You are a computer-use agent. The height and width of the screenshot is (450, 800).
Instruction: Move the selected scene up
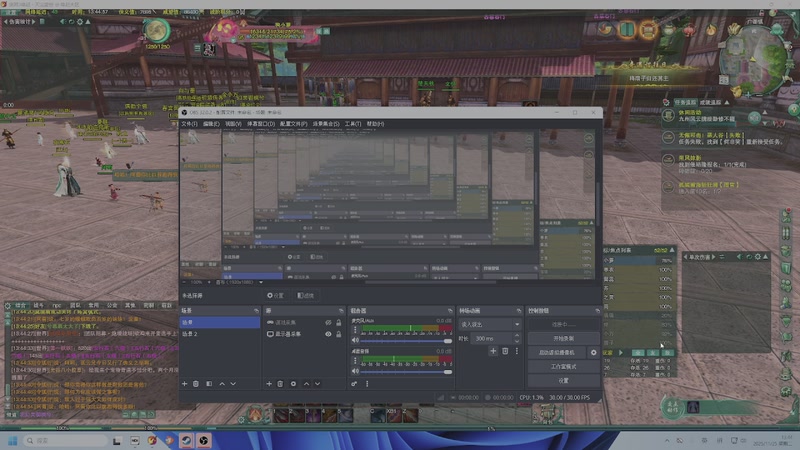tap(222, 384)
